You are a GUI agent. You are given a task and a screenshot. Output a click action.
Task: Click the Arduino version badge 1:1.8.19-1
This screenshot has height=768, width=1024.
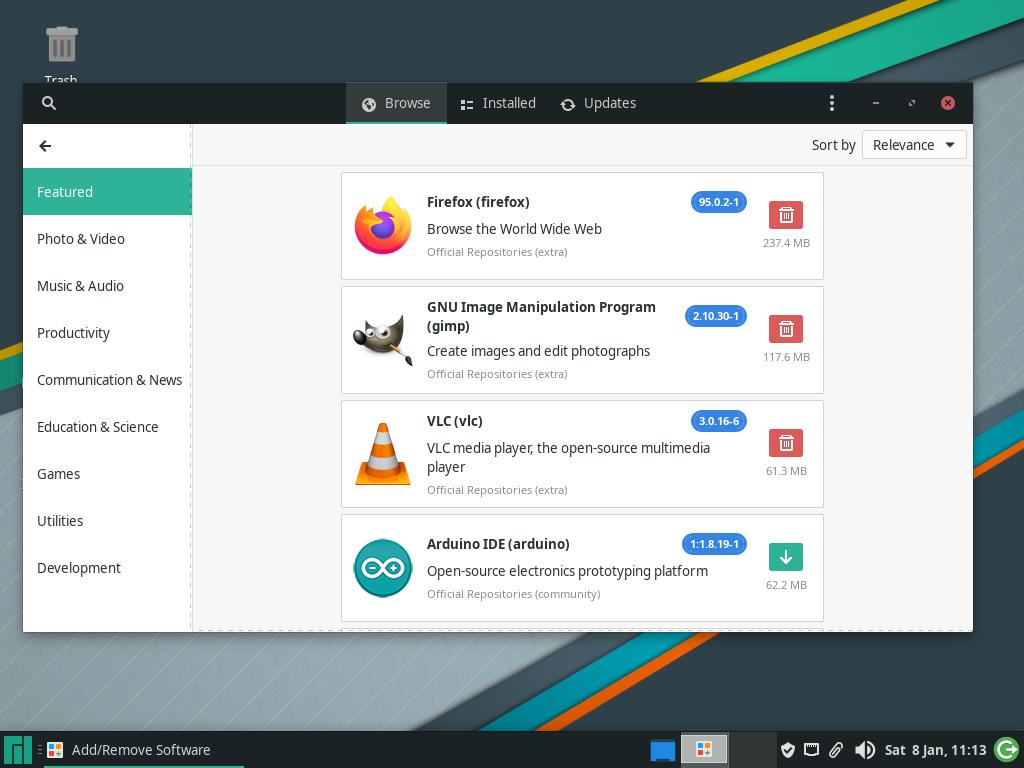[x=714, y=544]
